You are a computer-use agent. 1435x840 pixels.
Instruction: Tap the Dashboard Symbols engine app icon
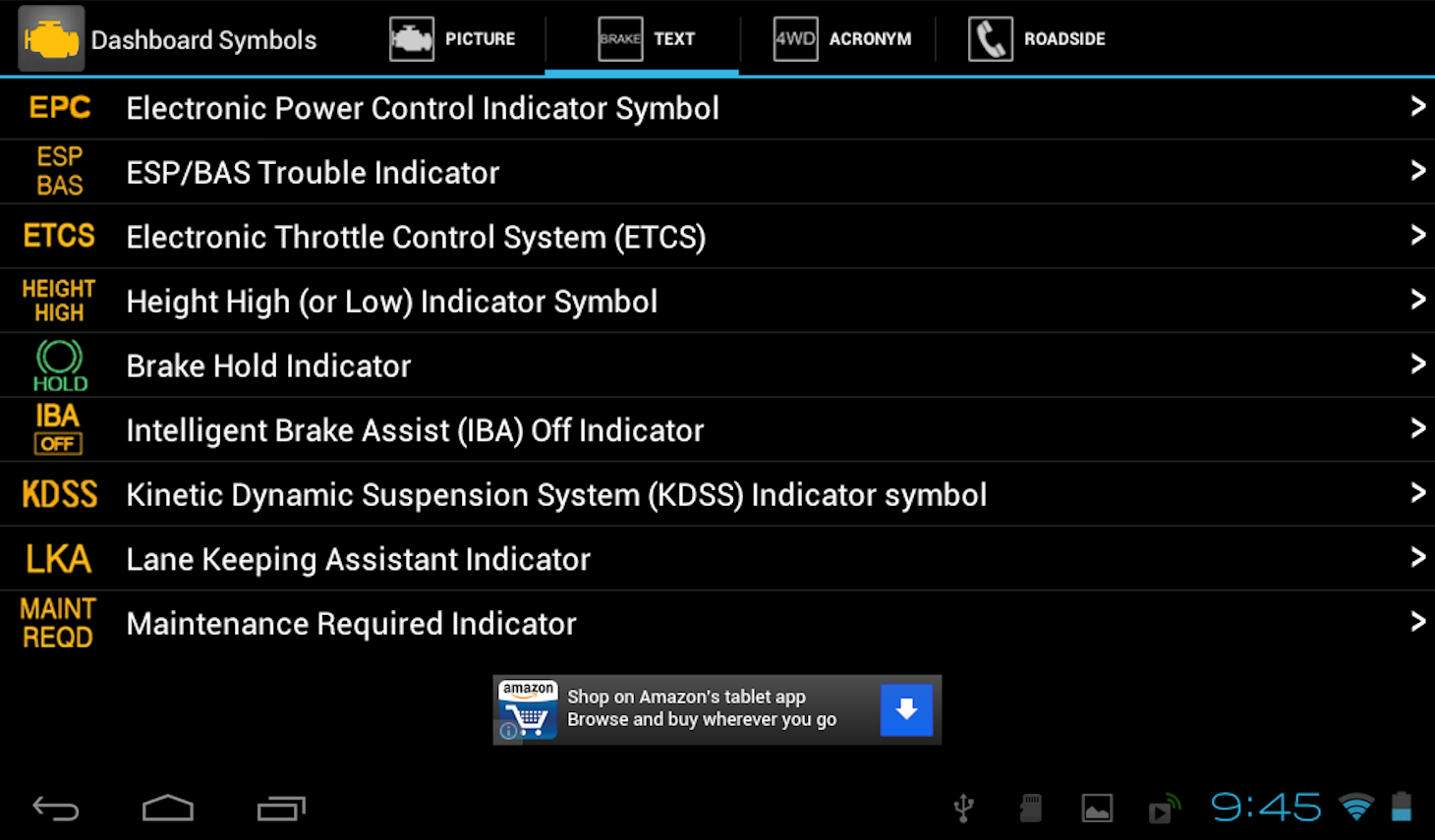pos(51,39)
